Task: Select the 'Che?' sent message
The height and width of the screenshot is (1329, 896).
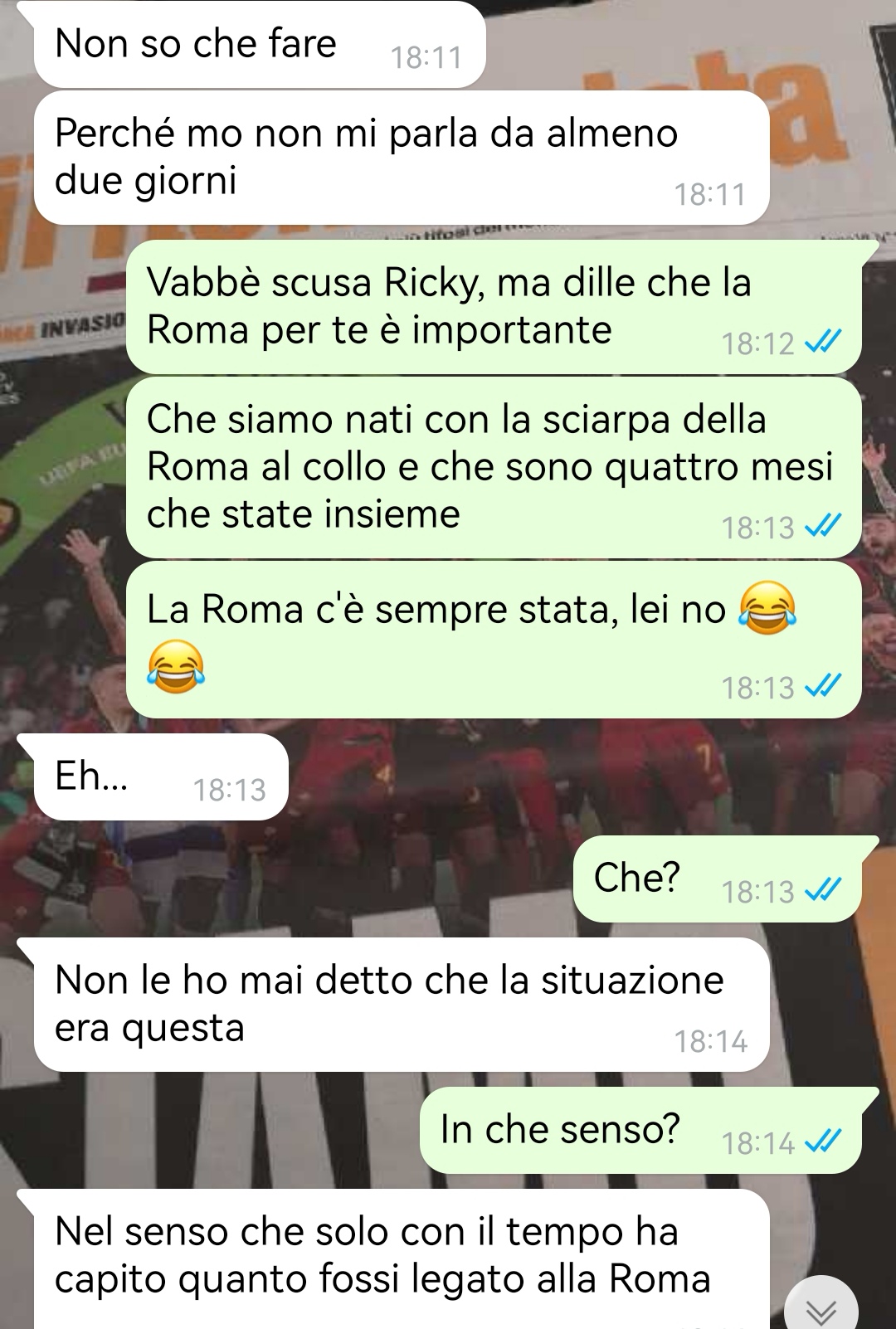Action: pos(718,879)
